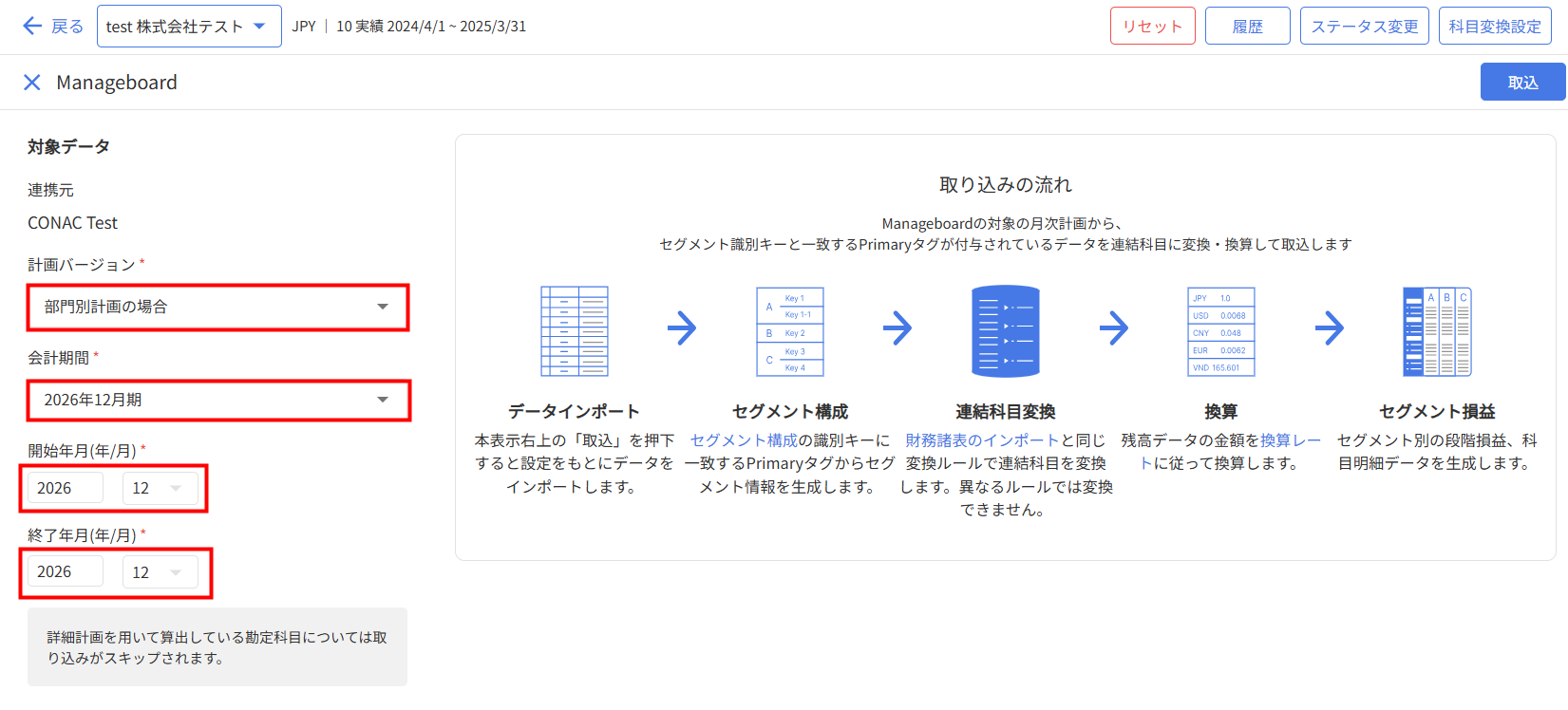The image size is (1568, 710).
Task: Click the ステータス変更 button
Action: (x=1364, y=27)
